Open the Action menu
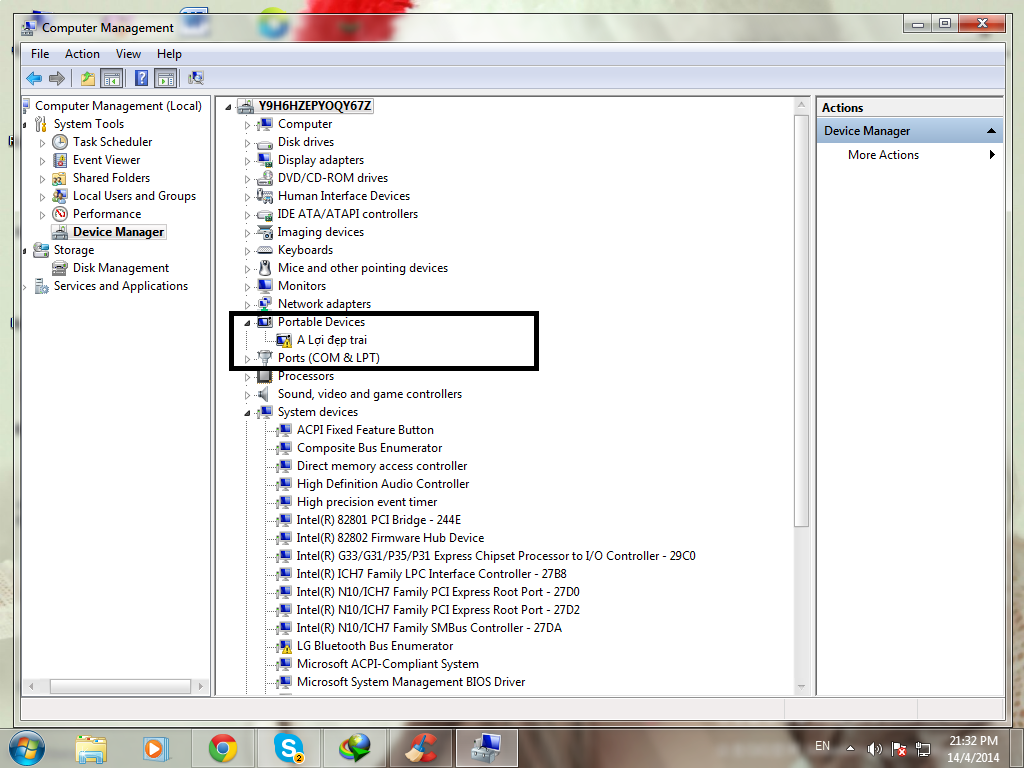Image resolution: width=1024 pixels, height=768 pixels. click(x=82, y=54)
